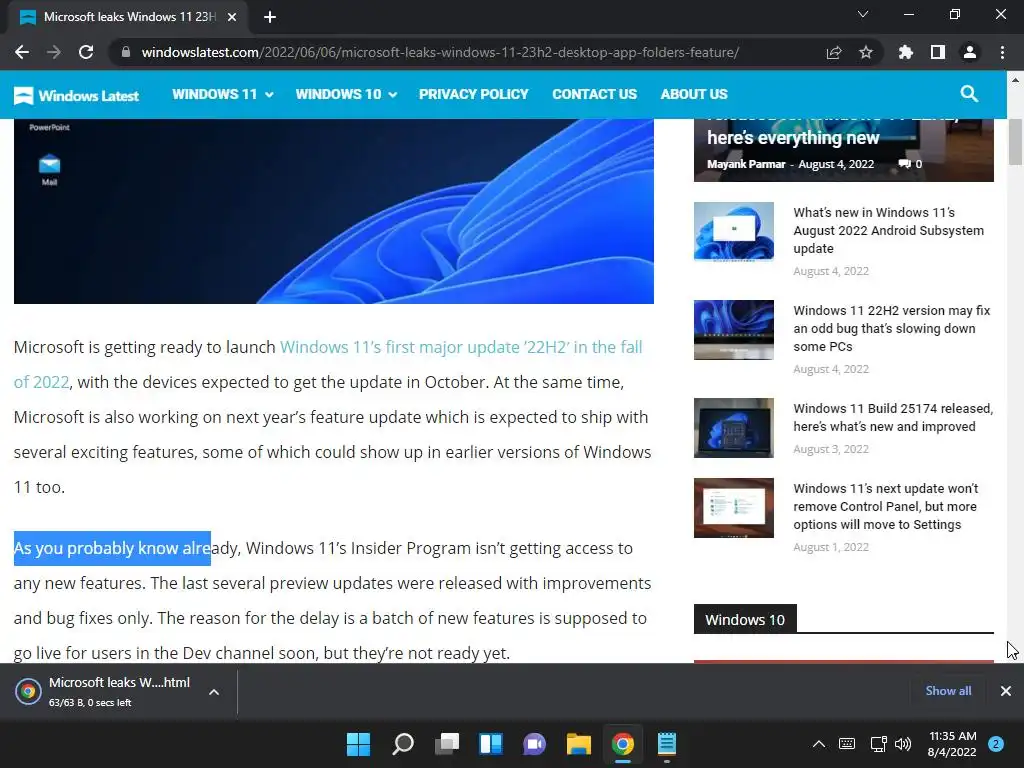Expand the Windows 10 navigation menu
The height and width of the screenshot is (768, 1024).
(346, 94)
